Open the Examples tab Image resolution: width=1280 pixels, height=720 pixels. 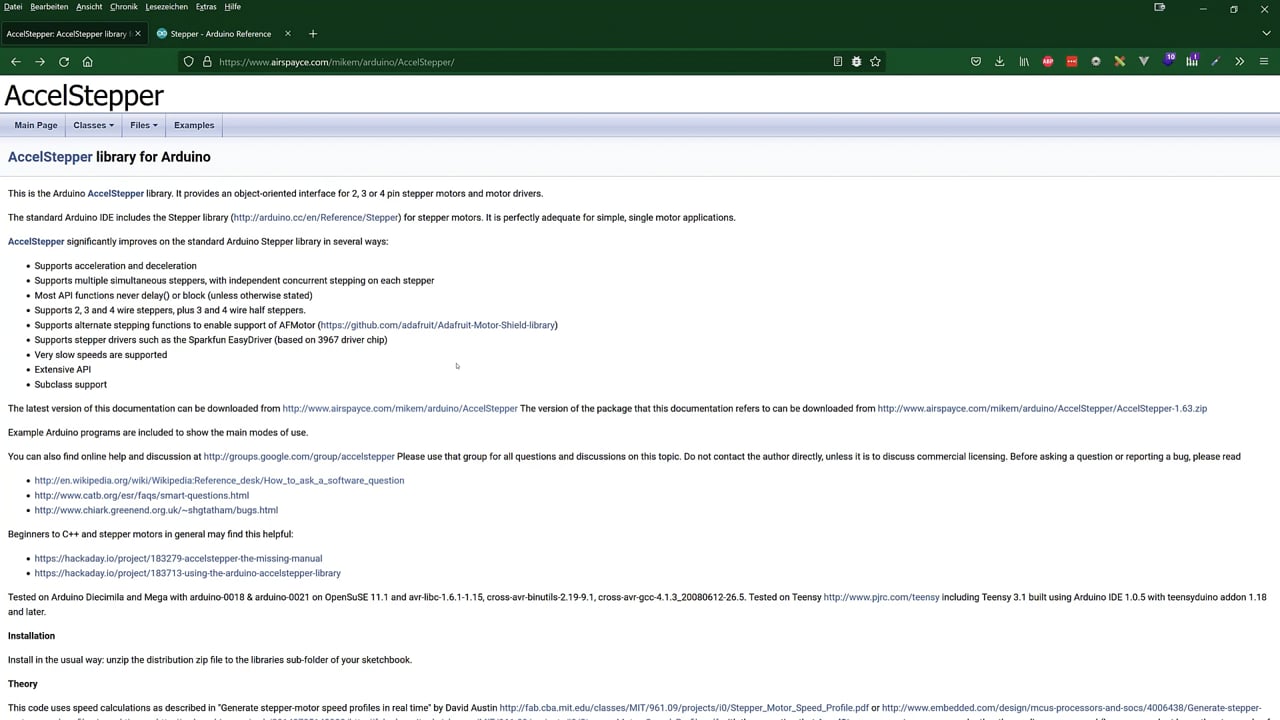click(x=194, y=125)
